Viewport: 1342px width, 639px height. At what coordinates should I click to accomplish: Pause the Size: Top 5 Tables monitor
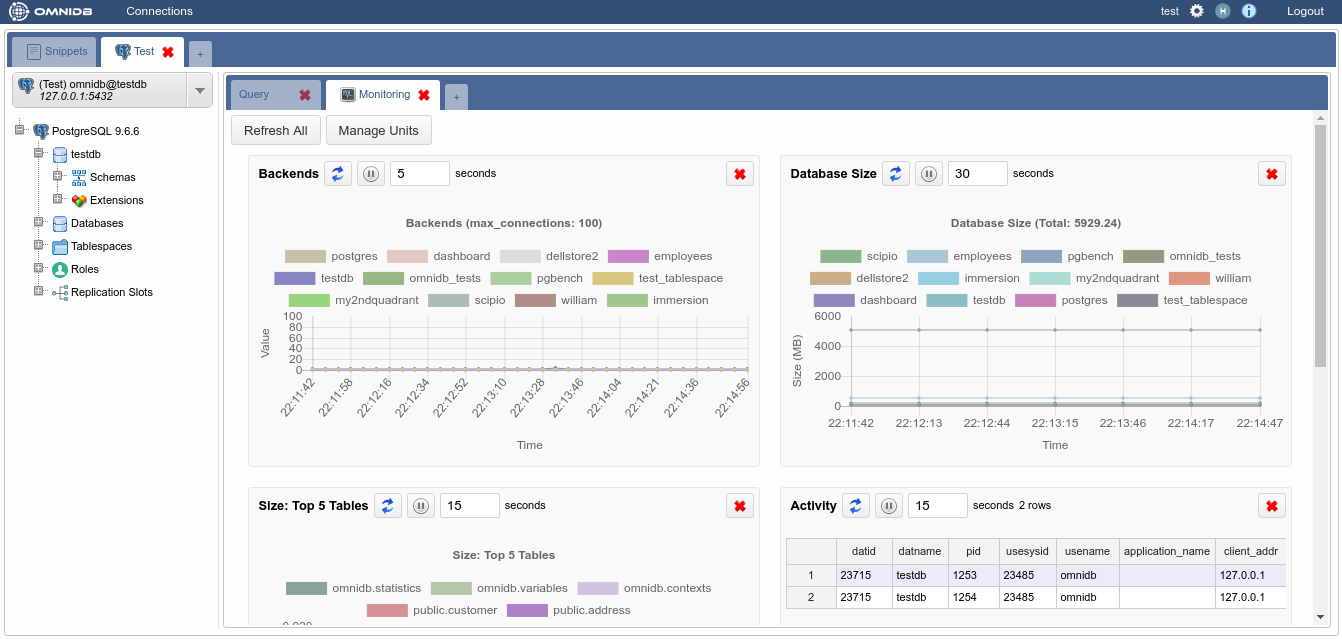(x=421, y=506)
